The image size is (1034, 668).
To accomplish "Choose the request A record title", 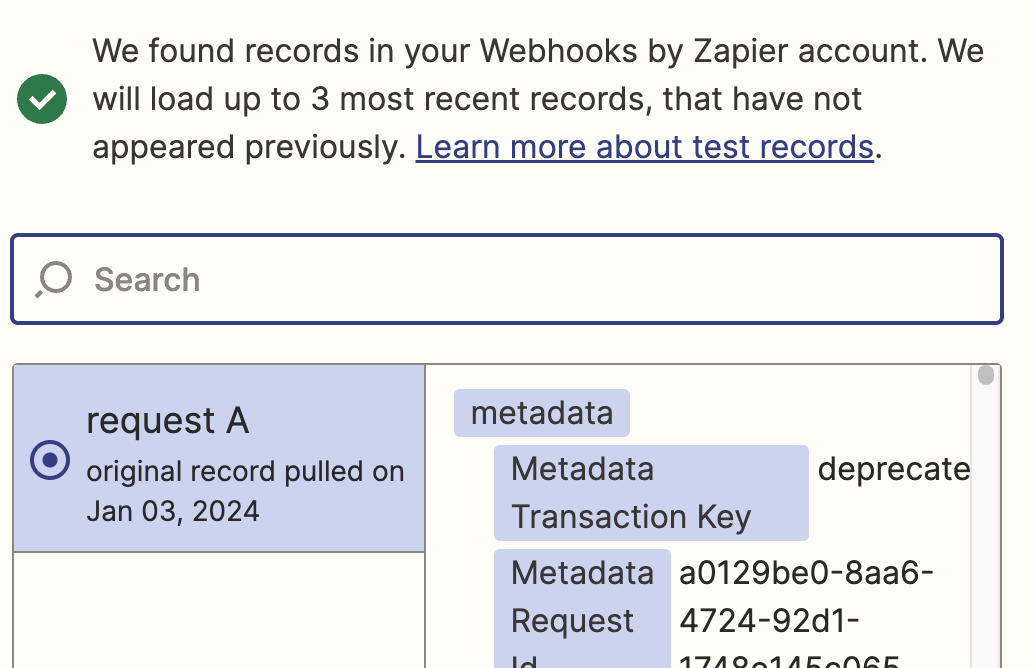I will tap(167, 421).
